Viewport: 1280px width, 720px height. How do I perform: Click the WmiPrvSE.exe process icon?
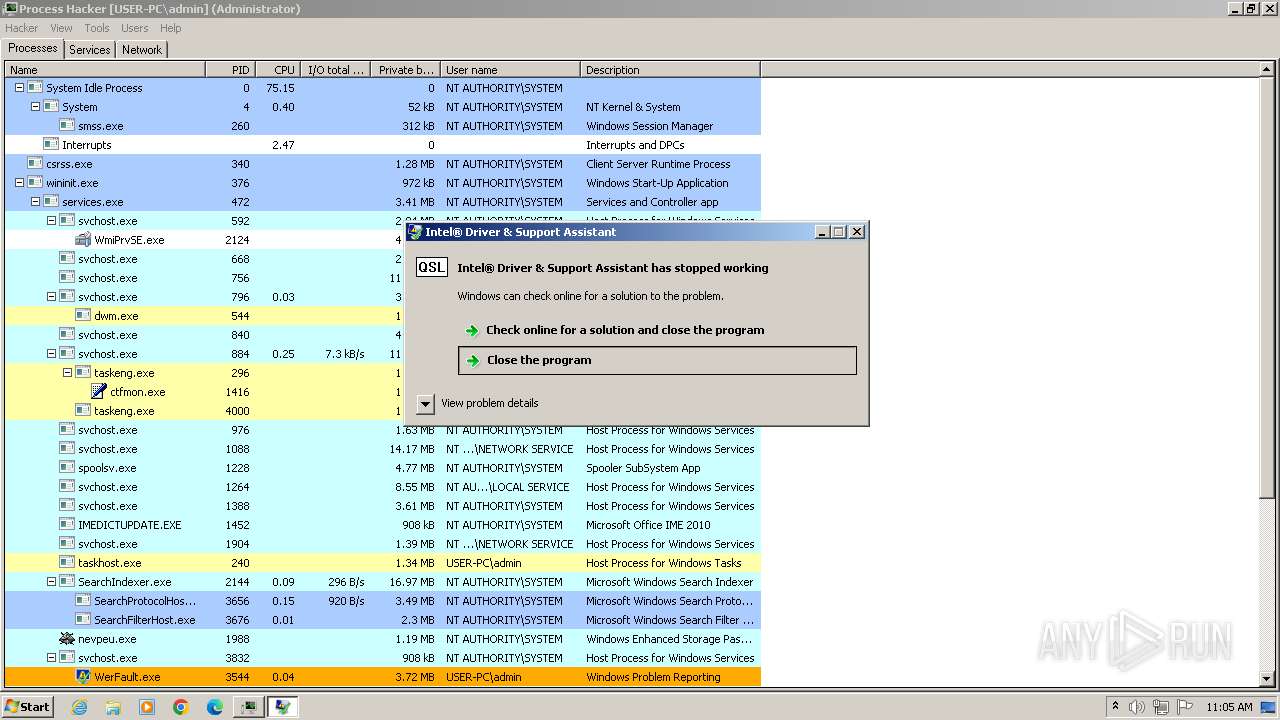tap(83, 240)
